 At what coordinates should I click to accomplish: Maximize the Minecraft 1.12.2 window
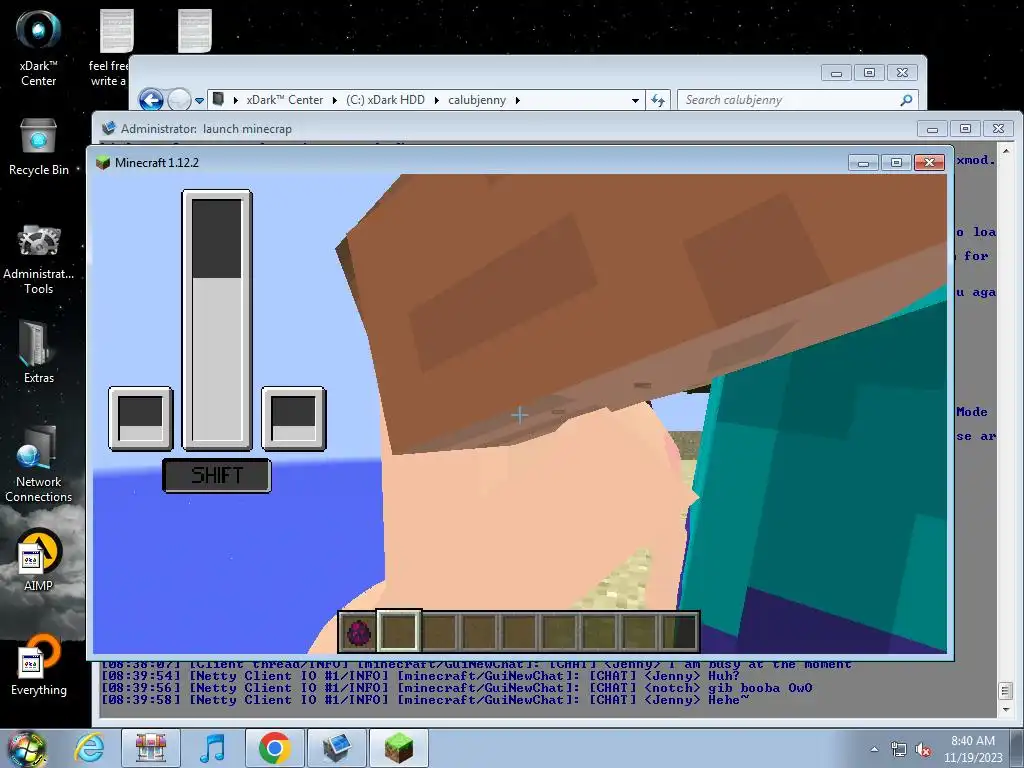896,163
